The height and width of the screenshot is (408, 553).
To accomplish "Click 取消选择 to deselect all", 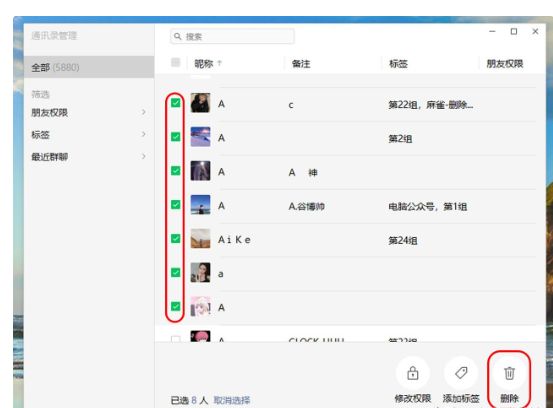I will 232,400.
